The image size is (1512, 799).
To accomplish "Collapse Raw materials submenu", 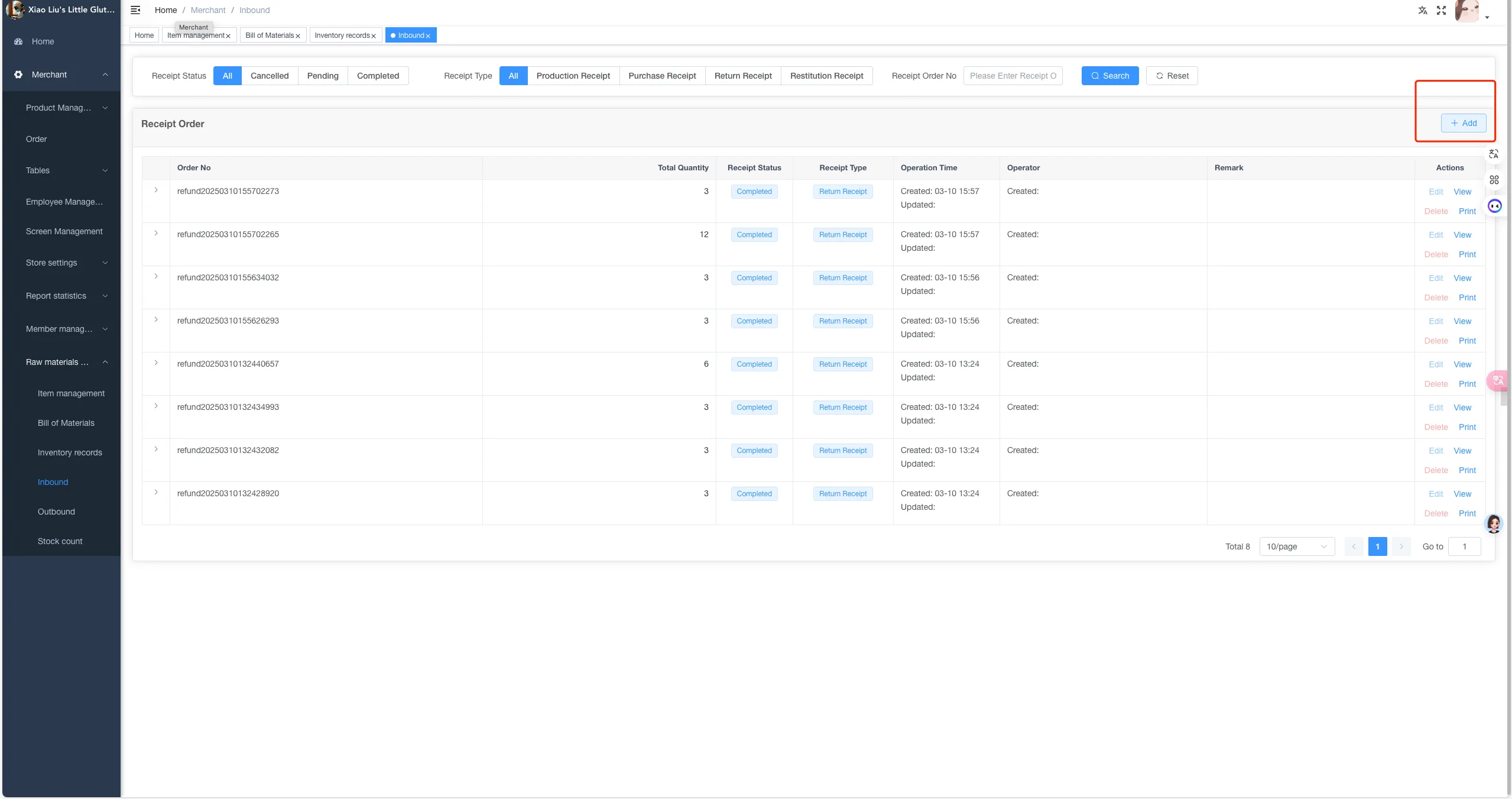I will click(61, 362).
